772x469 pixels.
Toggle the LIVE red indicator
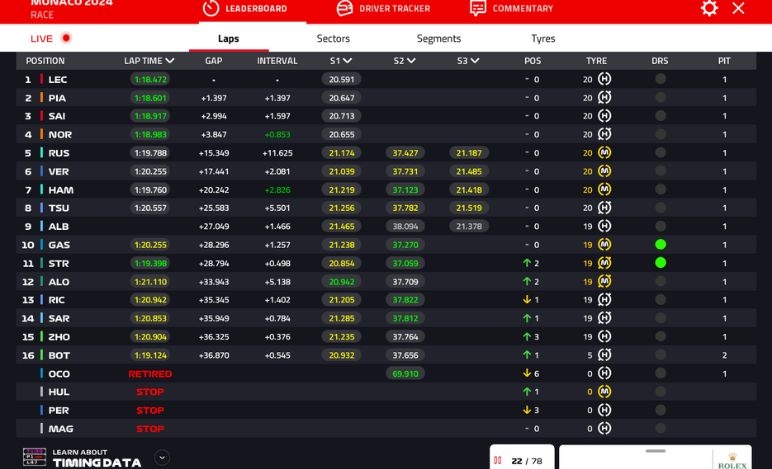[66, 38]
